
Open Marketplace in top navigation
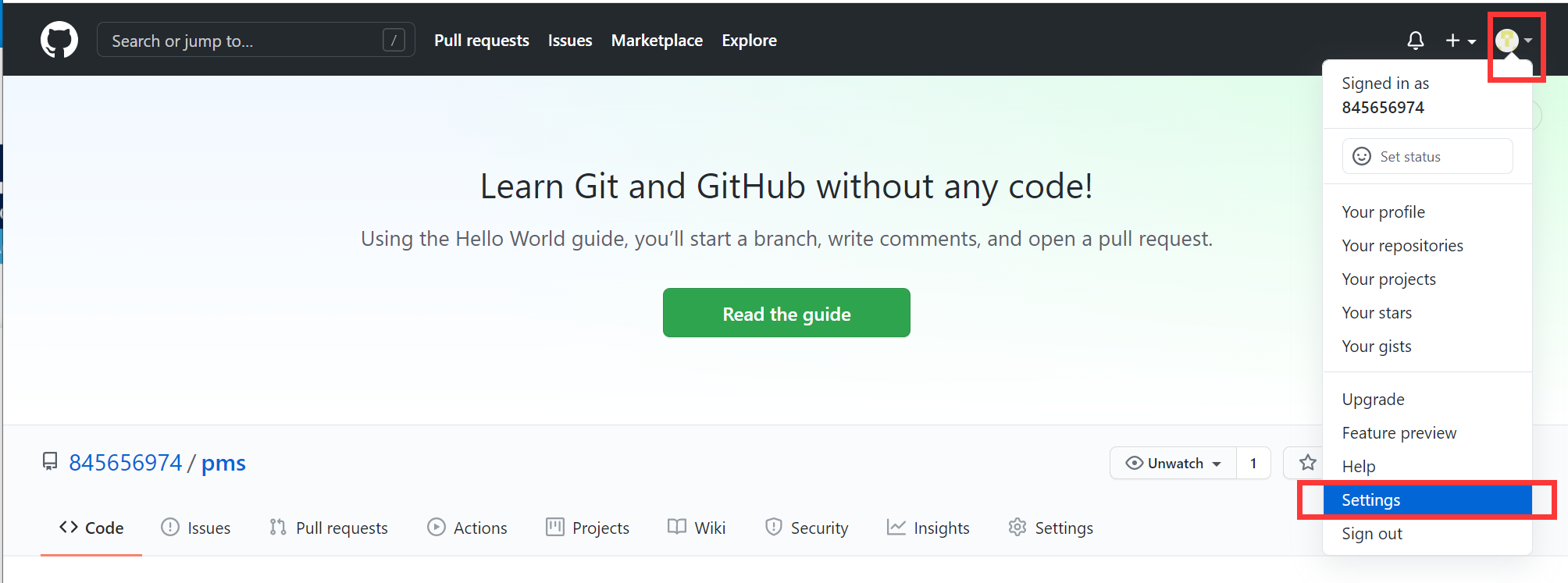pos(657,40)
